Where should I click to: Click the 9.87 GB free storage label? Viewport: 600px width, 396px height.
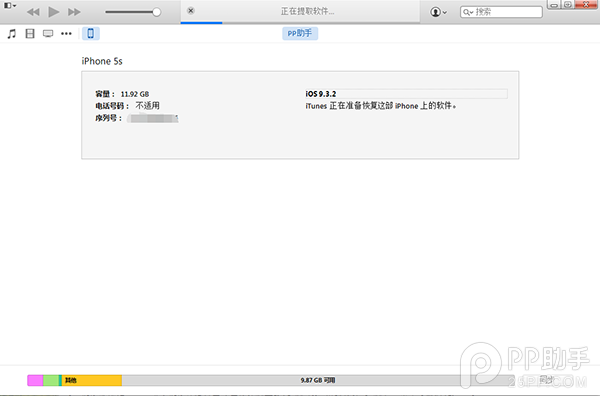coord(318,380)
